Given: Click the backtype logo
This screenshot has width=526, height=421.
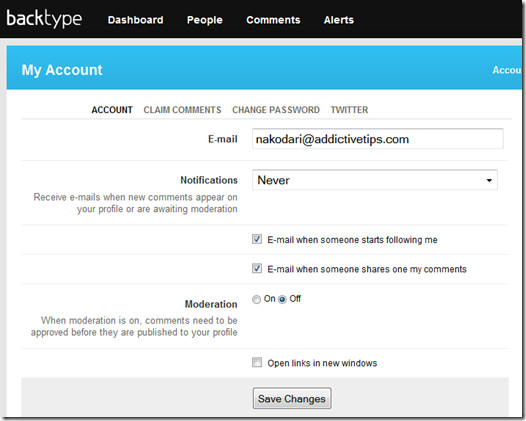Looking at the screenshot, I should 44,19.
